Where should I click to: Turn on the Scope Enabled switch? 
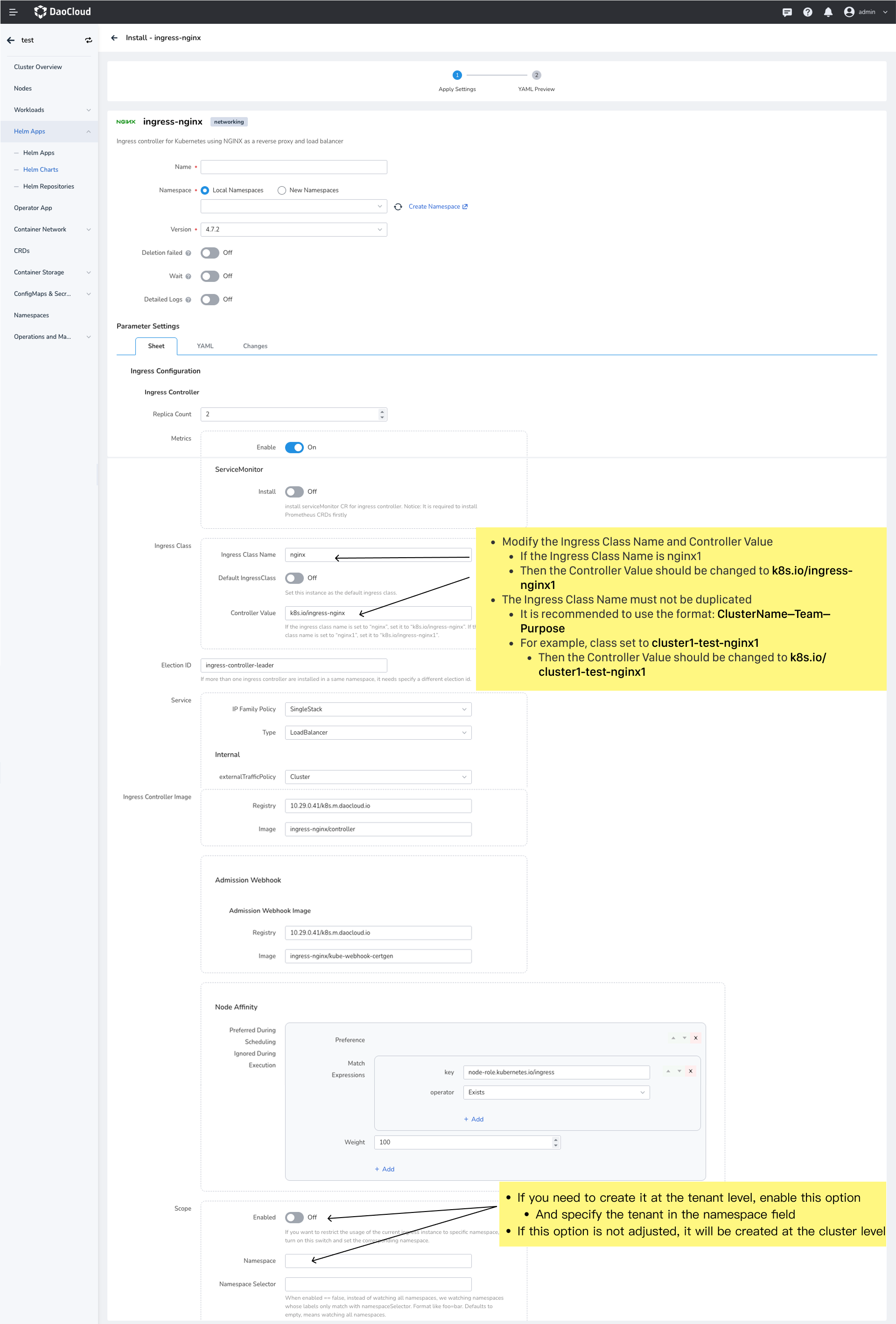(294, 1217)
